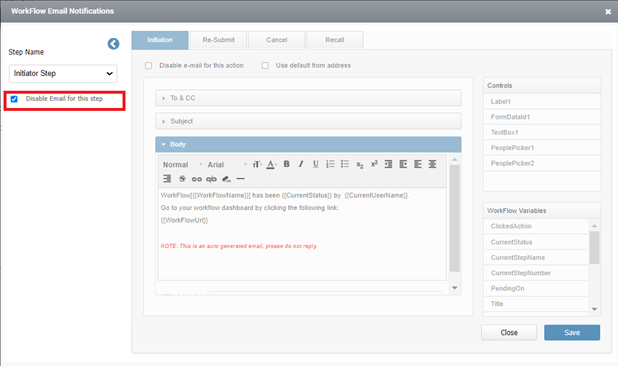Image resolution: width=618 pixels, height=366 pixels.
Task: Insert a numbered list
Action: pos(330,164)
